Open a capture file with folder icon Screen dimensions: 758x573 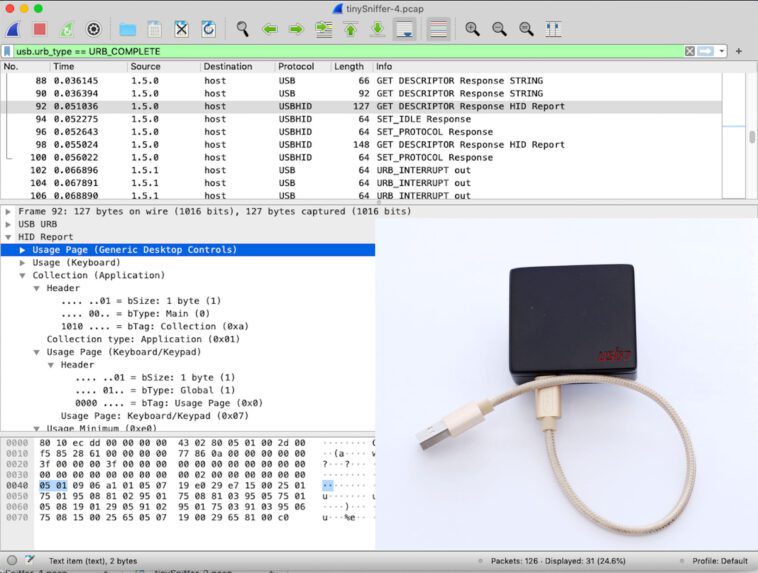click(x=127, y=29)
